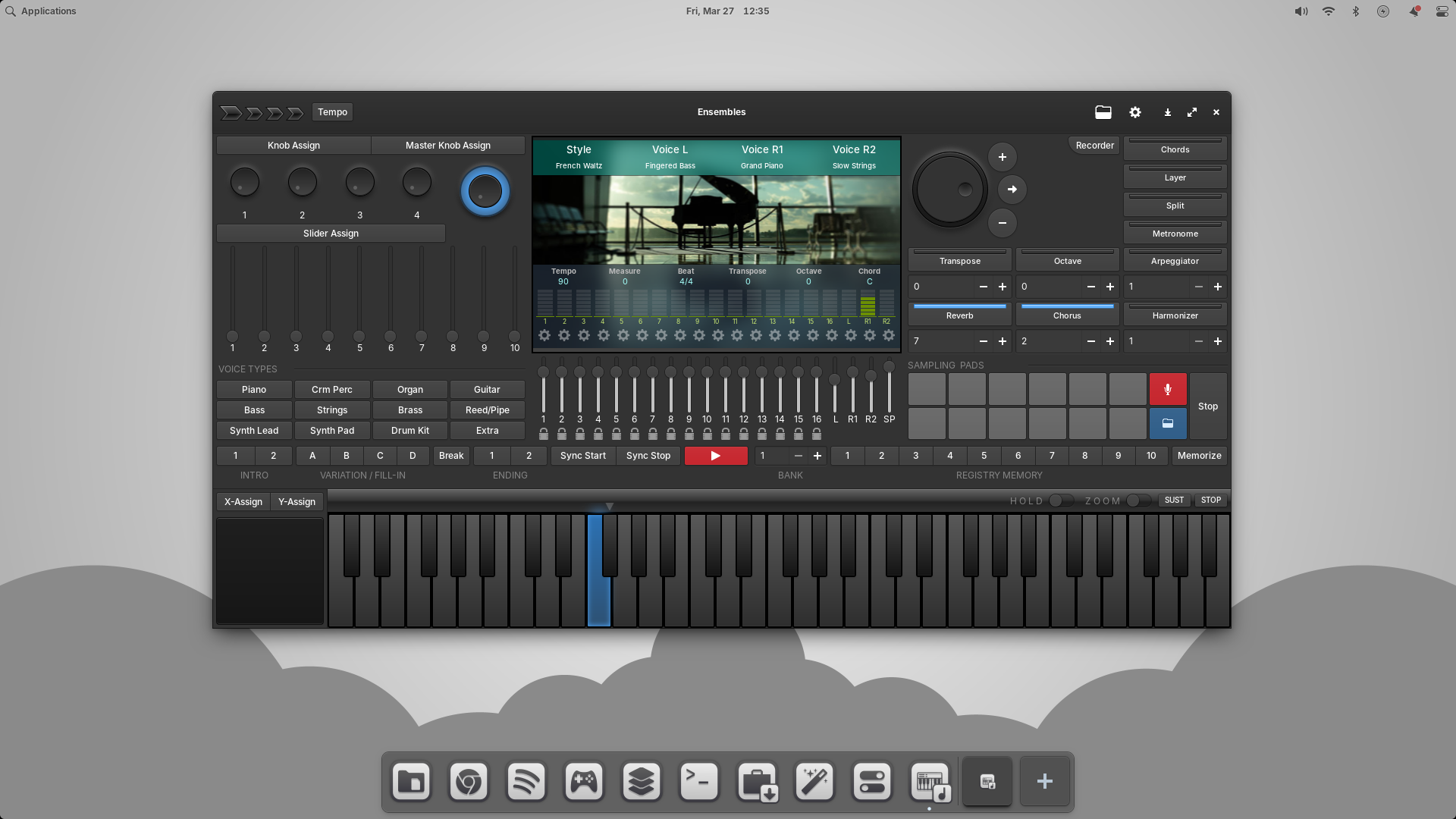The height and width of the screenshot is (819, 1456).
Task: Click the gear icon under channel R1
Action: tap(869, 335)
